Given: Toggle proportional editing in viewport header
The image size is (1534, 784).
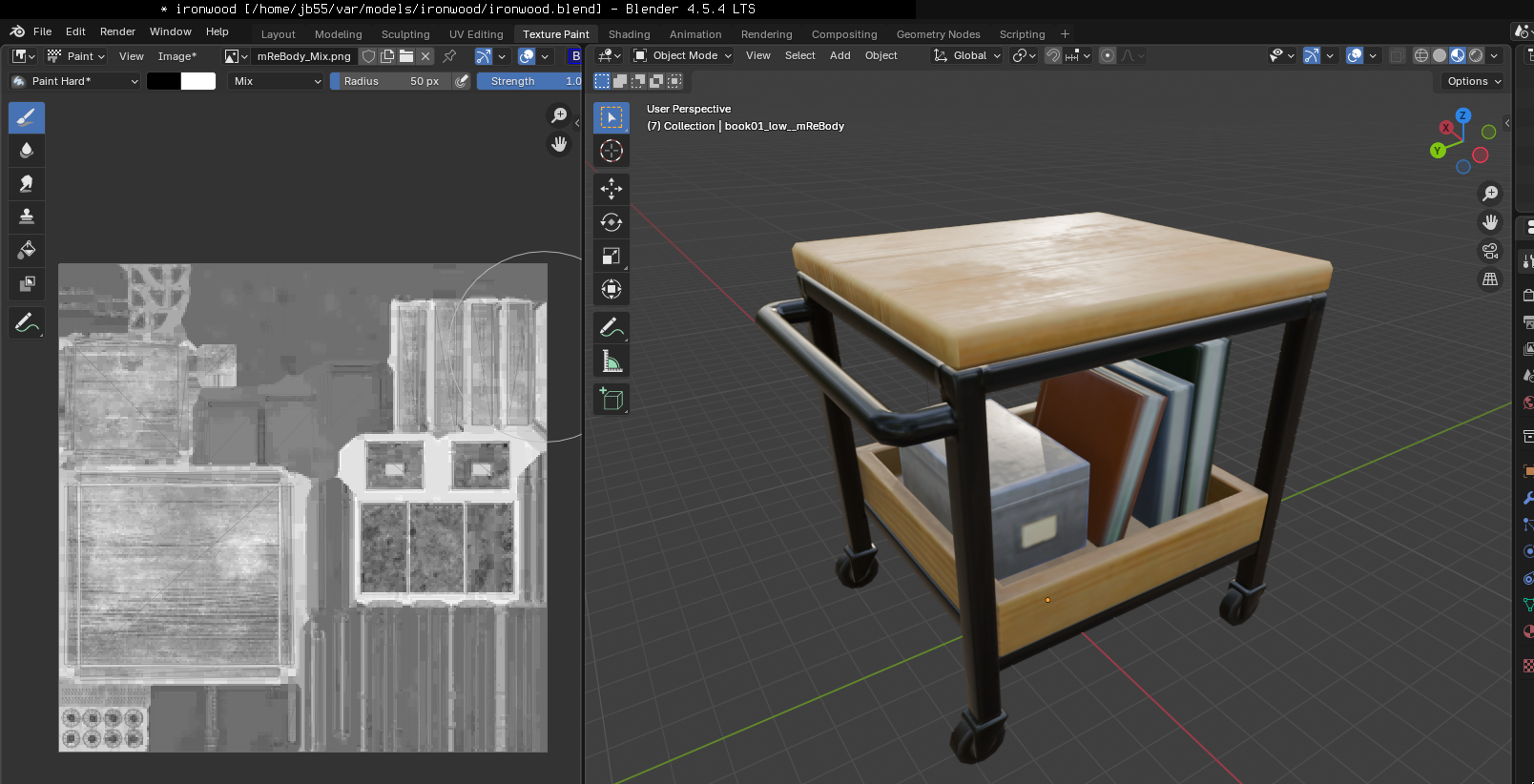Looking at the screenshot, I should (1108, 55).
